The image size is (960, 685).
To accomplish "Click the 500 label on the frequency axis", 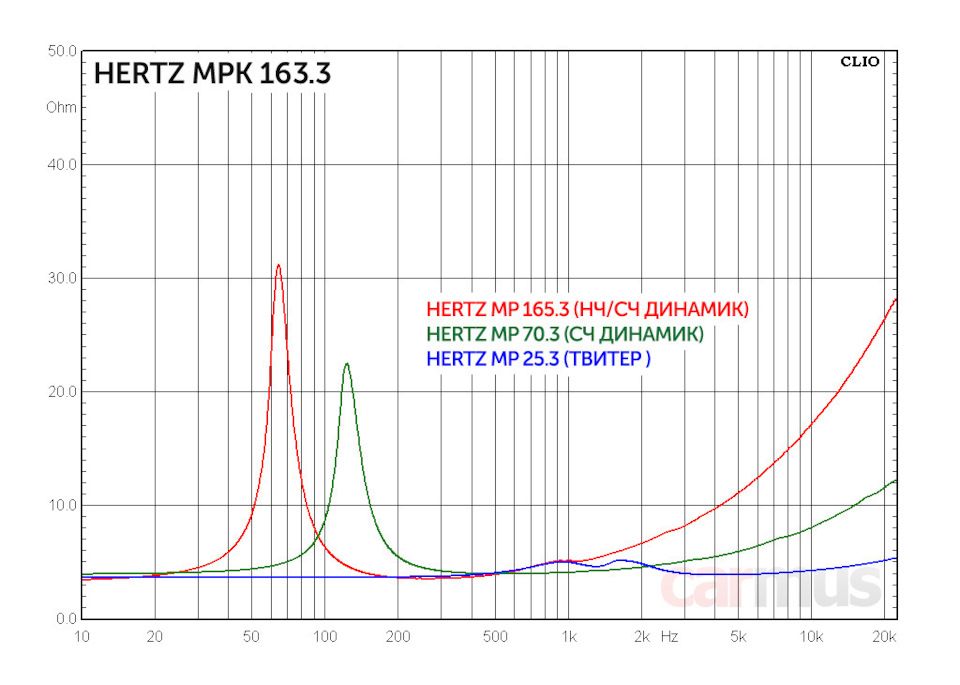I will (495, 637).
